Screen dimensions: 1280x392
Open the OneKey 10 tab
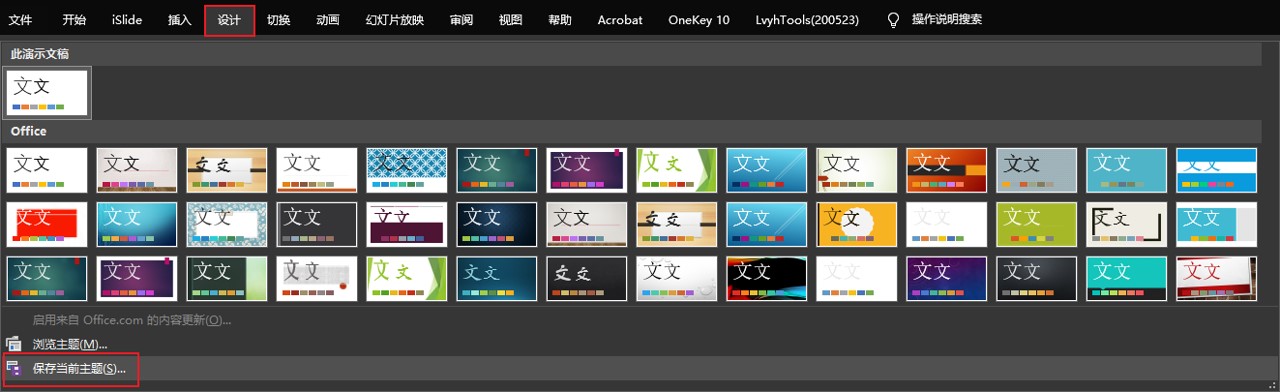coord(699,20)
